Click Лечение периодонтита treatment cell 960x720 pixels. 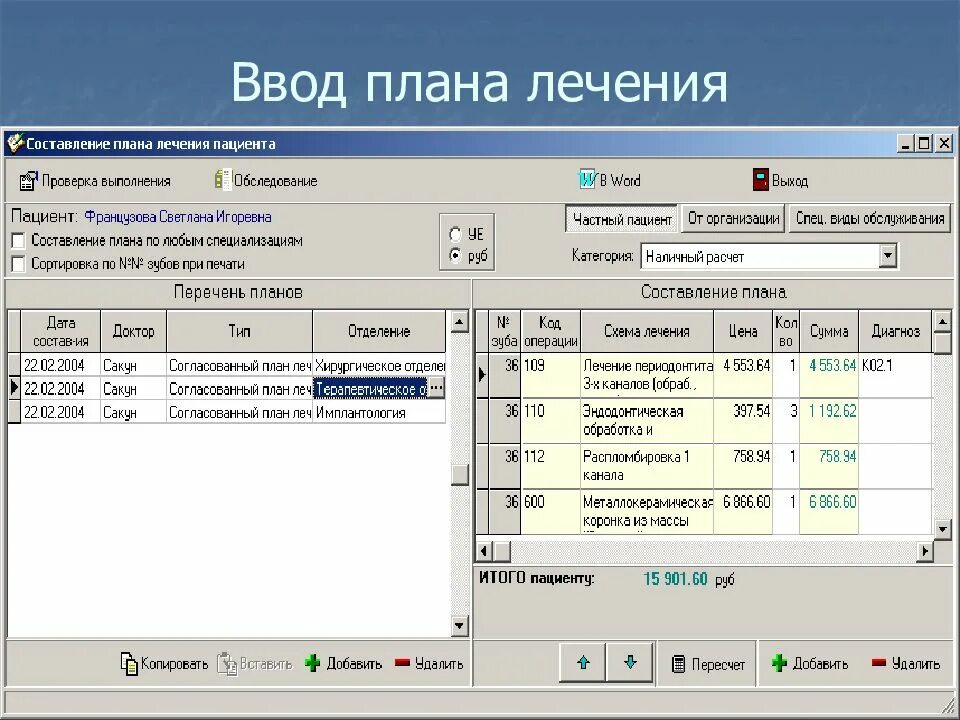[x=647, y=375]
